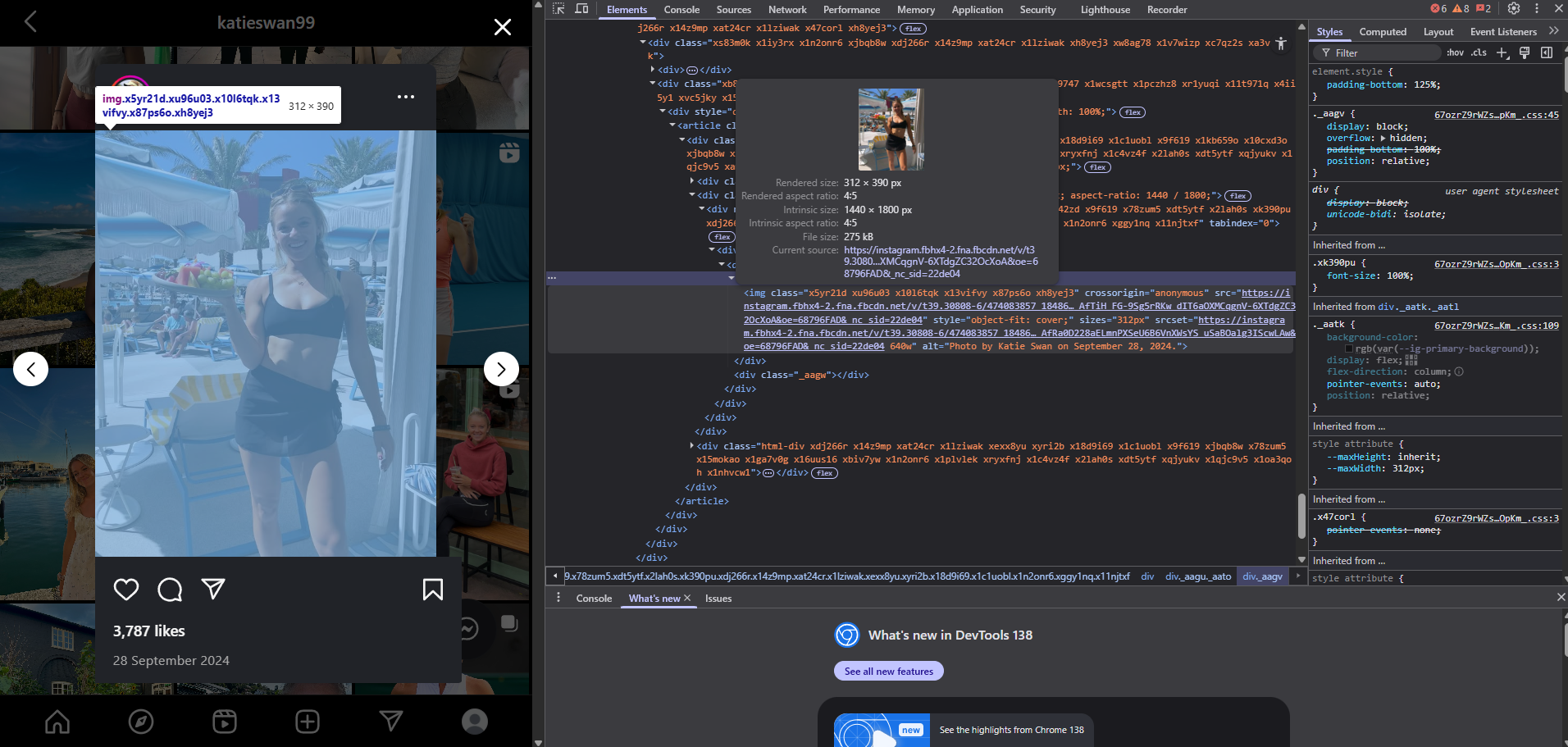Viewport: 1568px width, 747px height.
Task: Open the post's three-dot options menu
Action: pos(406,97)
